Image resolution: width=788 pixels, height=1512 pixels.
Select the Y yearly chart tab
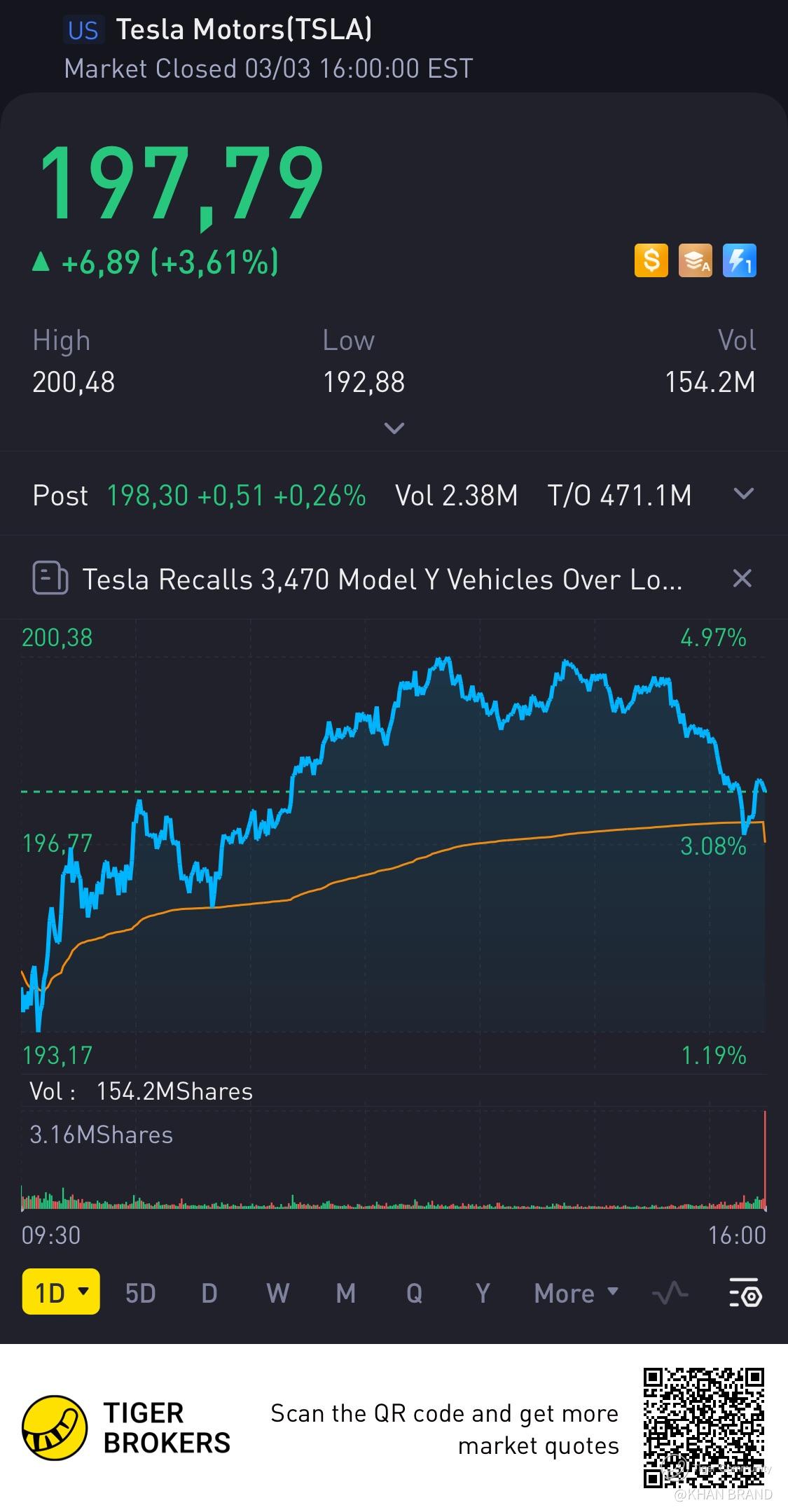tap(483, 1294)
